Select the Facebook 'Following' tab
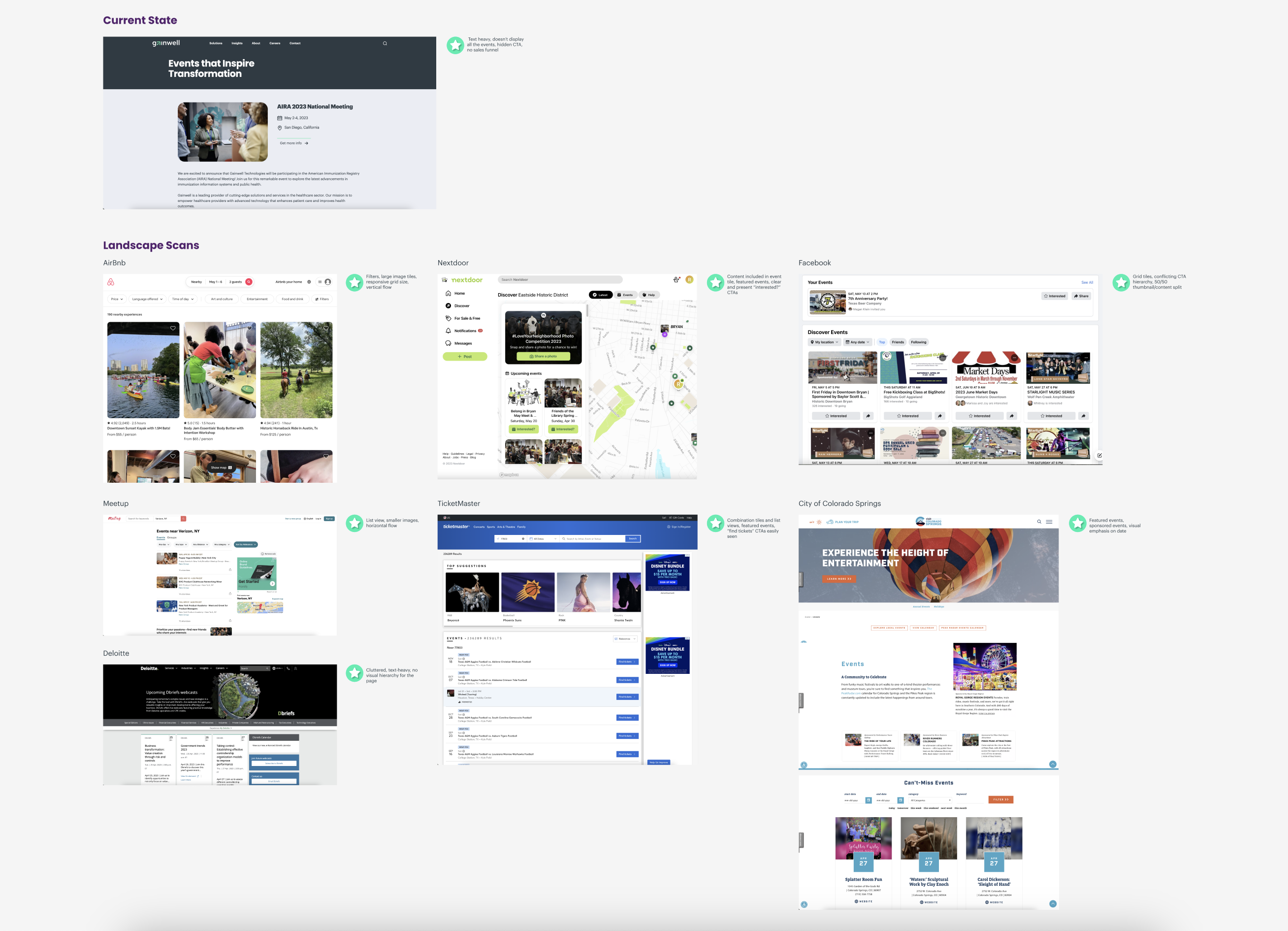Screen dimensions: 1288x931 pos(918,342)
